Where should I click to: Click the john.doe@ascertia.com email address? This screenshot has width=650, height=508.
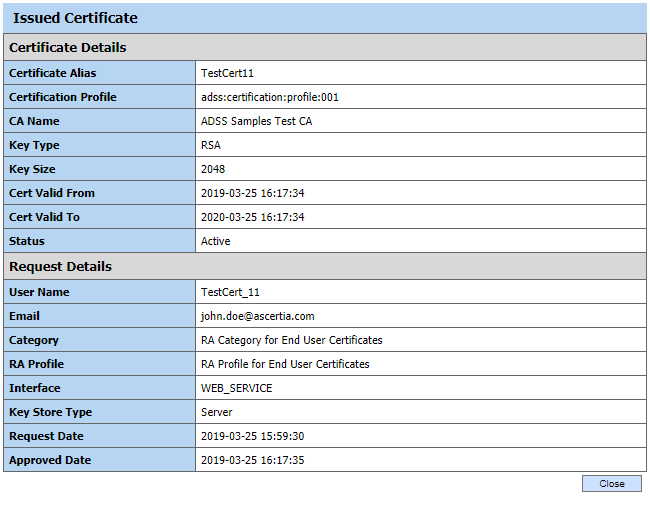tap(257, 316)
